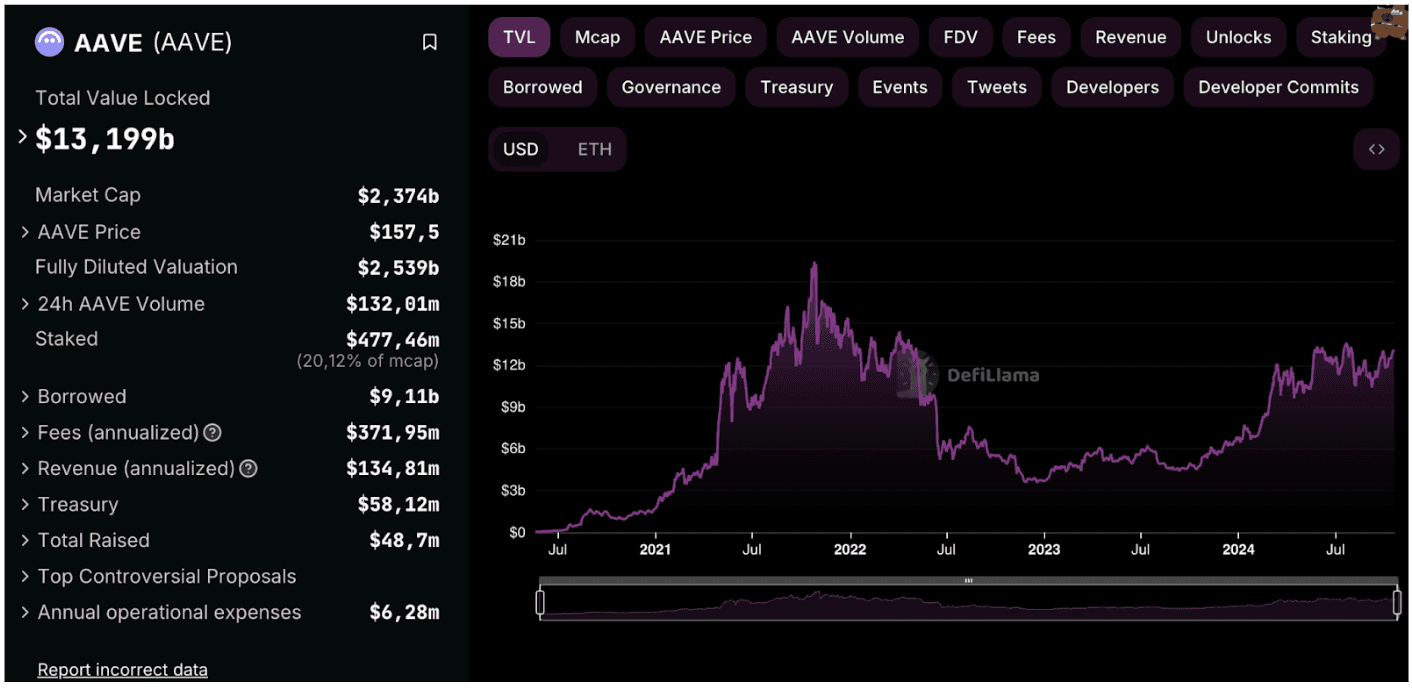Expand the Revenue (annualized) row
The width and height of the screenshot is (1412, 694).
[25, 469]
